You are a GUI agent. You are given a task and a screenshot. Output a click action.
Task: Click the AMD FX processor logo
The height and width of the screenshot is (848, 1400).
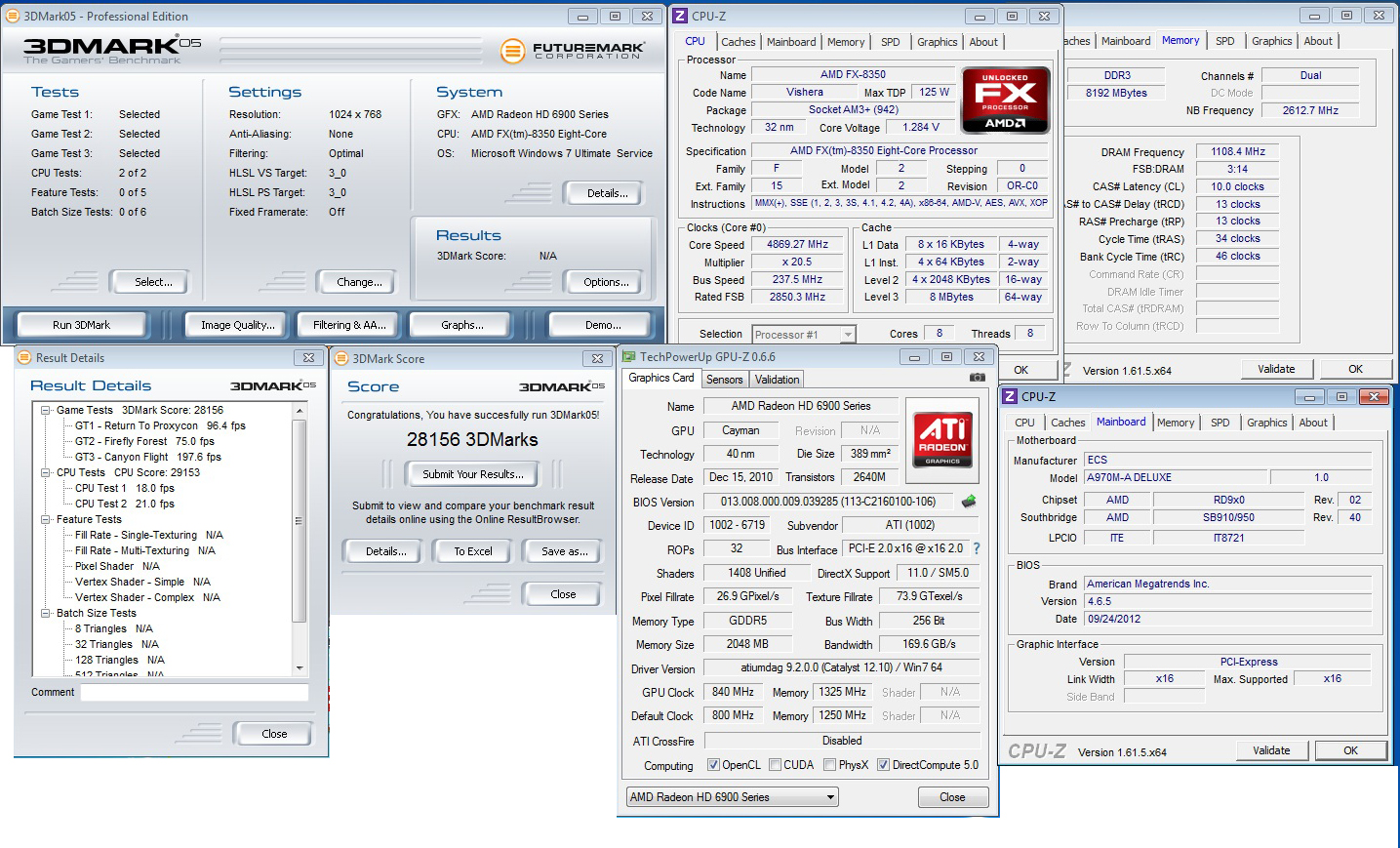tap(1005, 100)
